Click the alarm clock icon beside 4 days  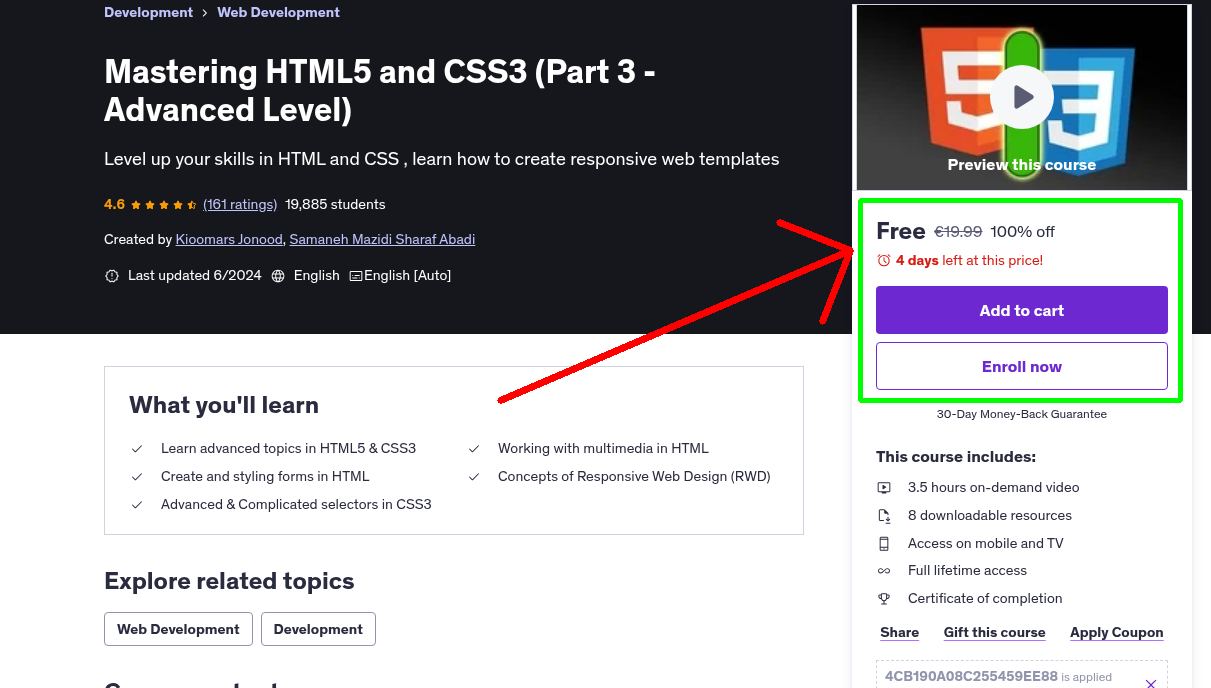coord(884,260)
